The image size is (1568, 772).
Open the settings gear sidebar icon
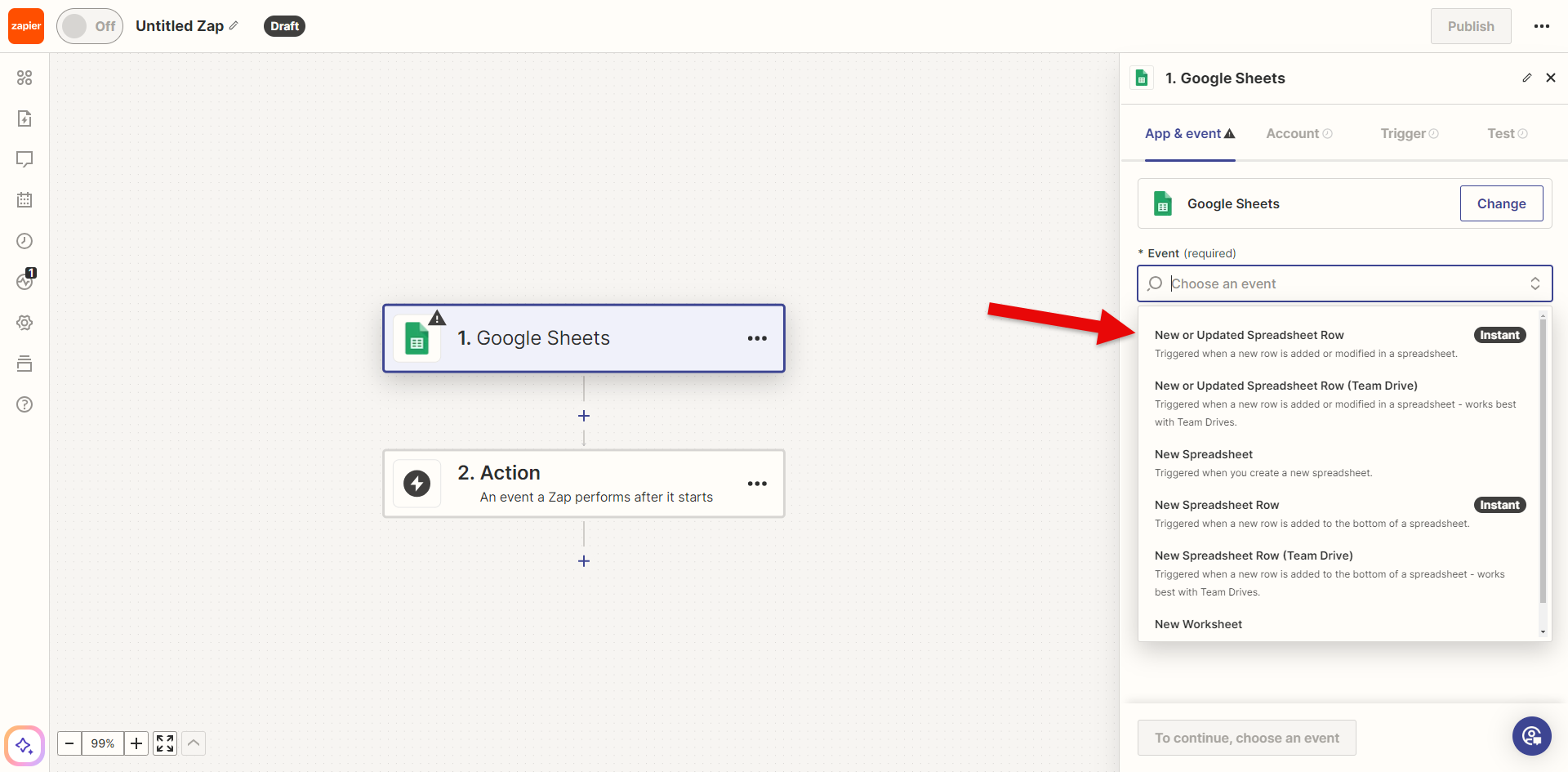coord(24,323)
